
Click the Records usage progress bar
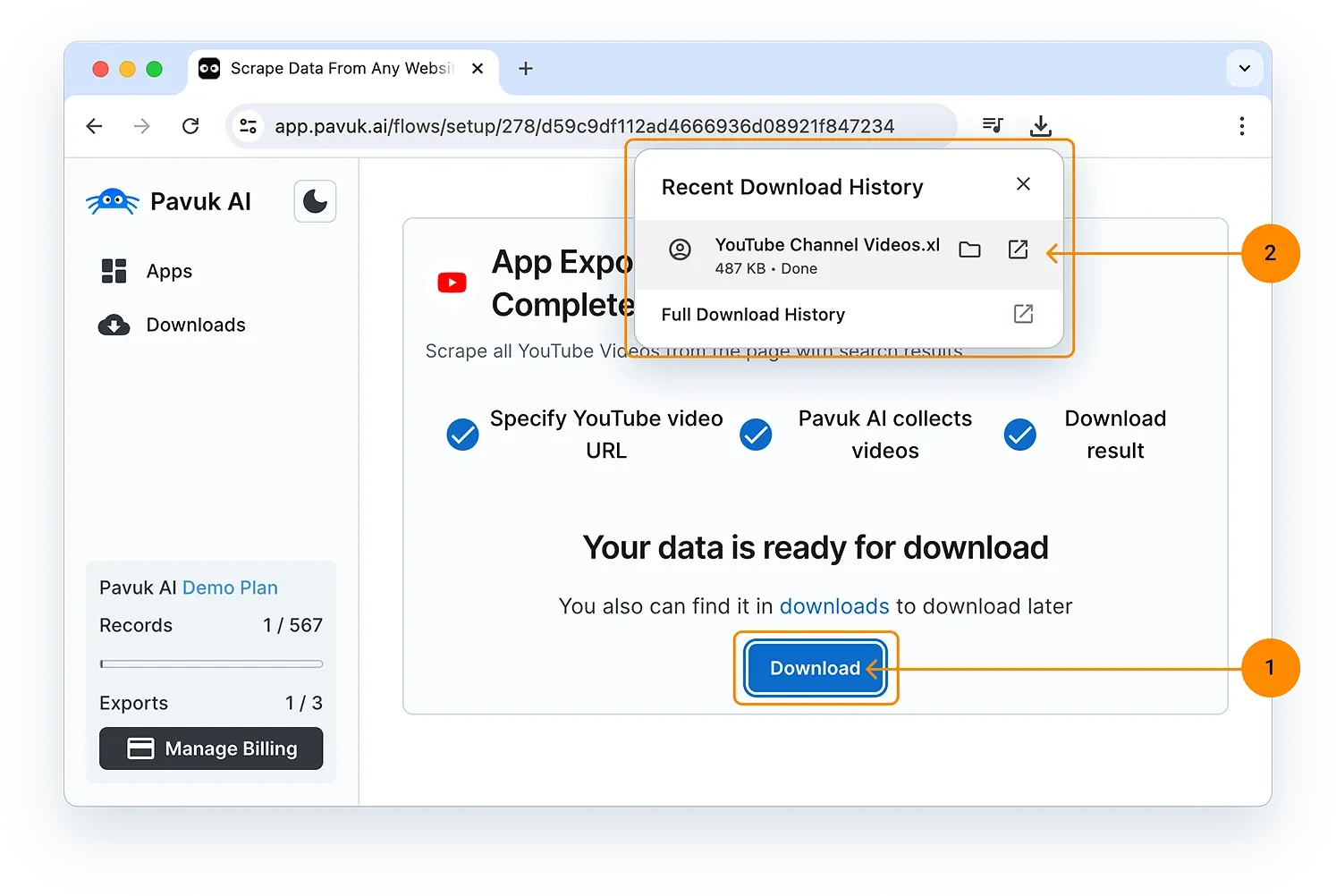coord(211,664)
